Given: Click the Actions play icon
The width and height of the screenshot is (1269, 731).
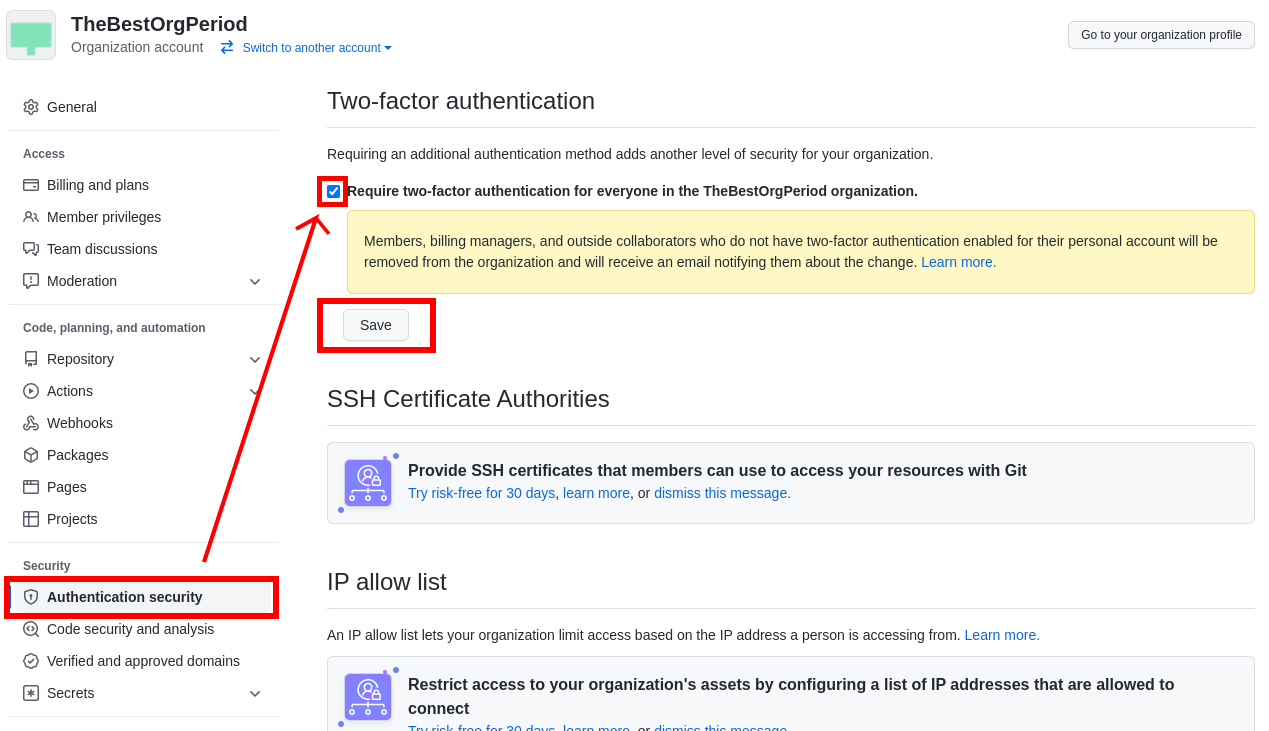Looking at the screenshot, I should pyautogui.click(x=31, y=391).
